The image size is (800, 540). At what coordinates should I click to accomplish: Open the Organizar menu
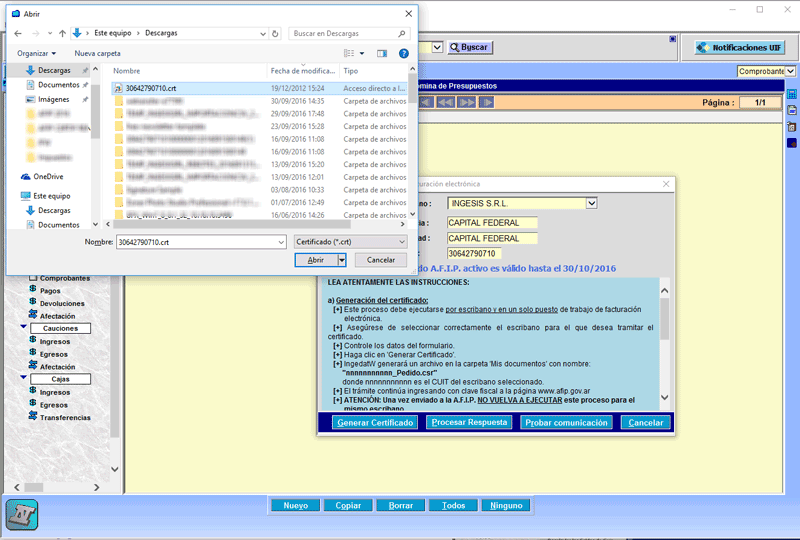point(37,53)
